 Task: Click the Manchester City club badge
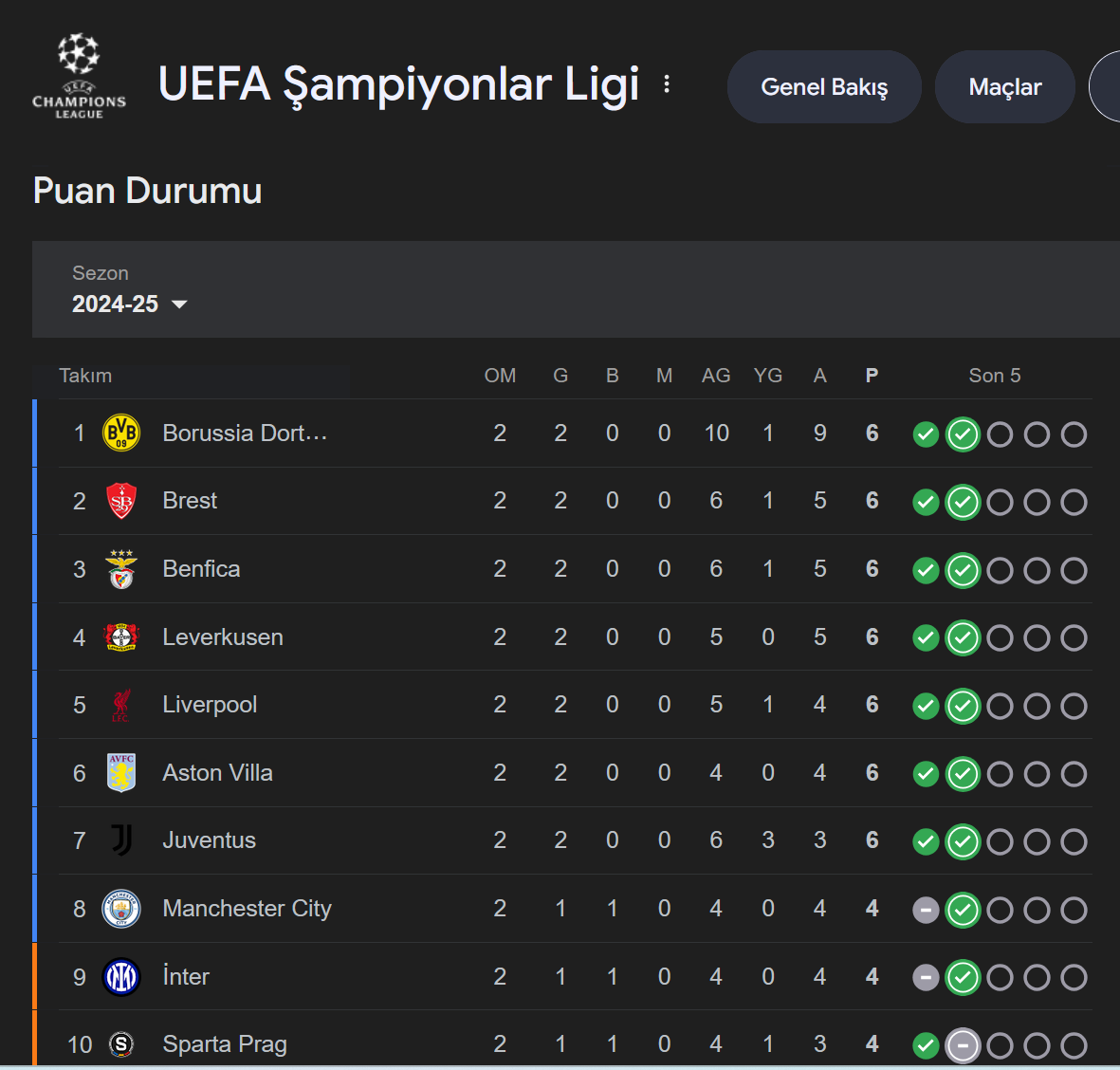point(121,909)
